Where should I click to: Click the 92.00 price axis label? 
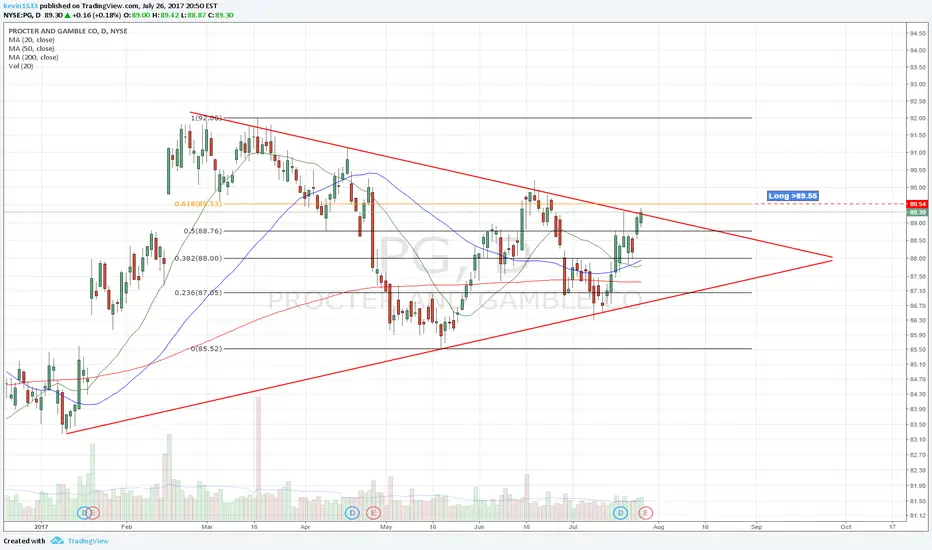(917, 118)
